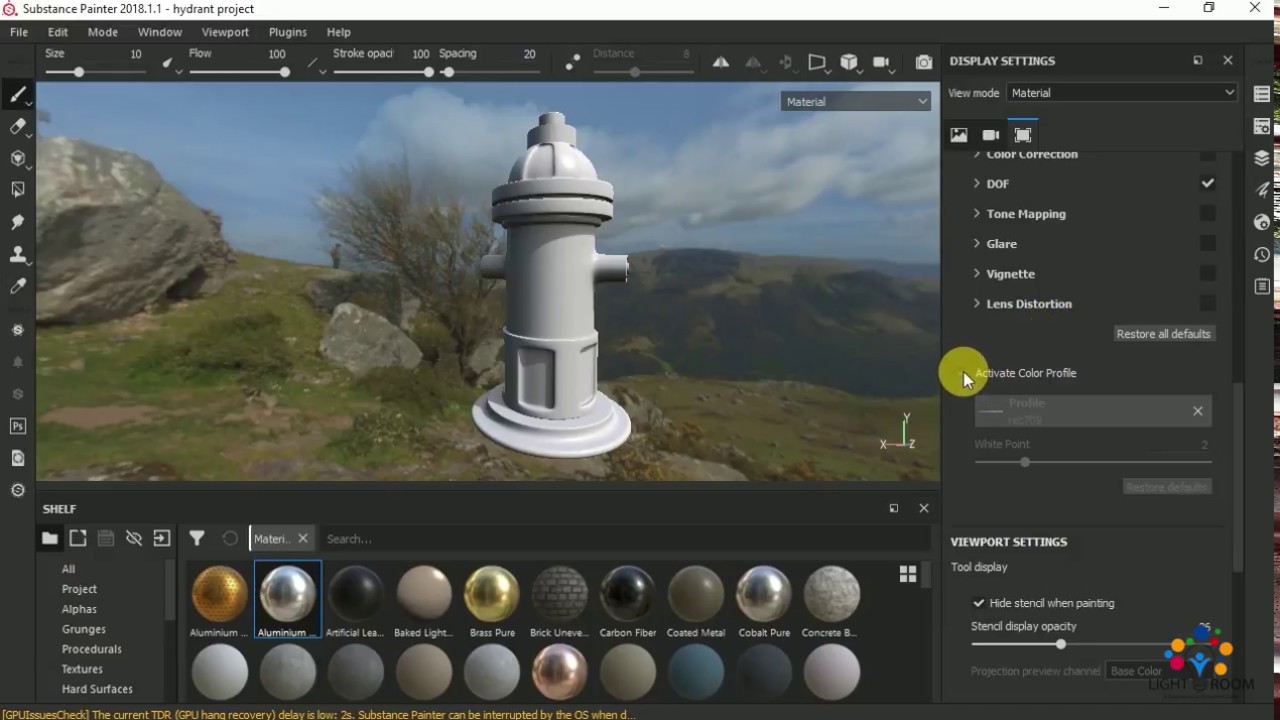This screenshot has height=720, width=1280.
Task: Click Restore all defaults button
Action: tap(1163, 334)
